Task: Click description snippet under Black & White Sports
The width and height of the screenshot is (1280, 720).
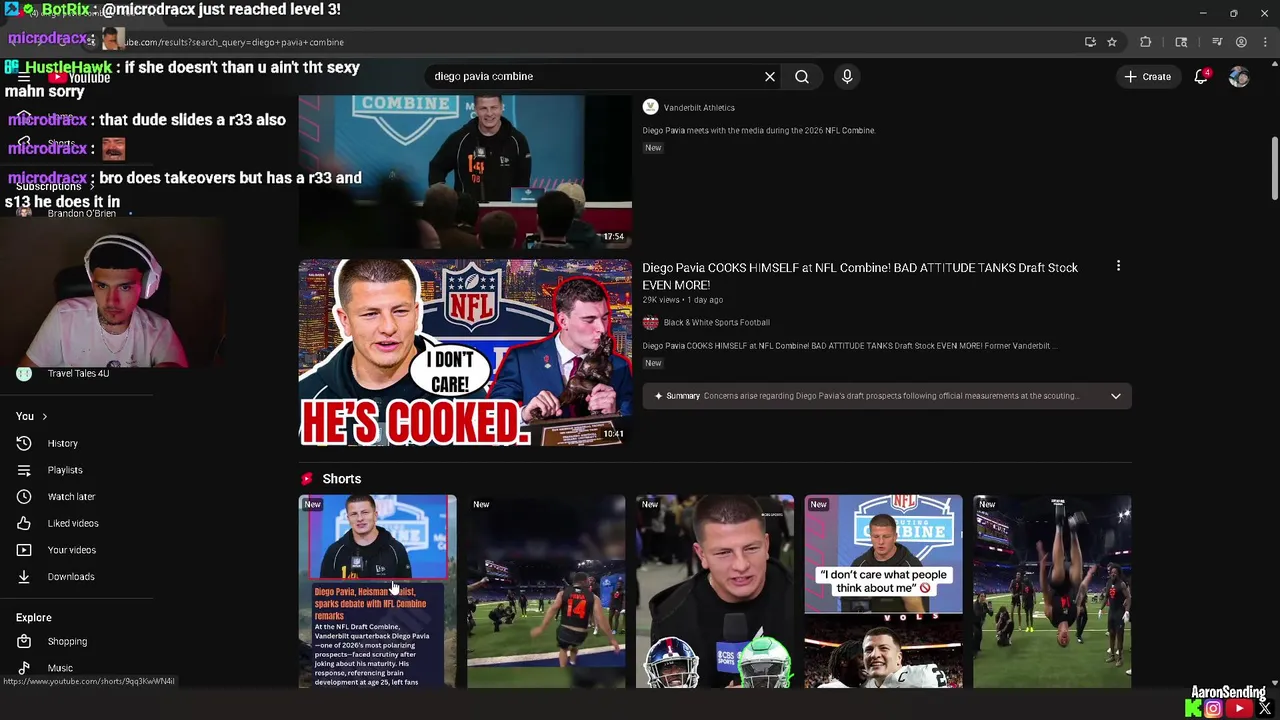Action: click(849, 346)
